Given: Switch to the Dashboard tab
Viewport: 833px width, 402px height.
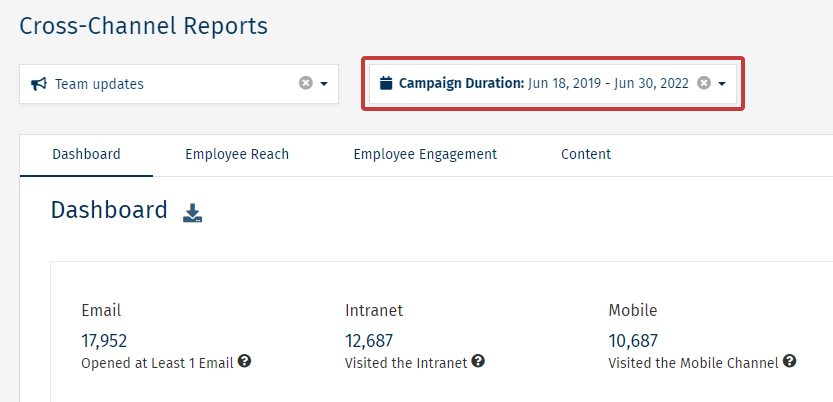Looking at the screenshot, I should pos(87,155).
